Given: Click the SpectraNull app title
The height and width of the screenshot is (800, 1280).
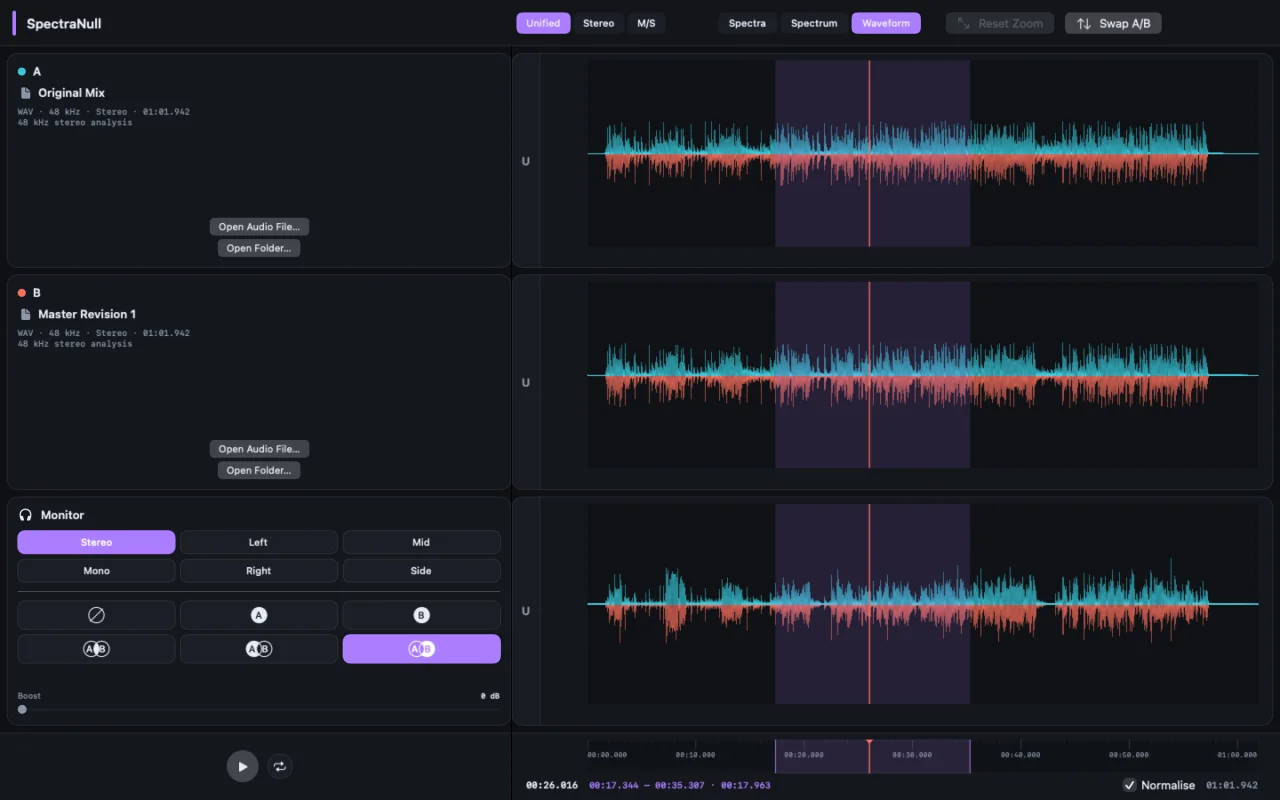Looking at the screenshot, I should 64,23.
